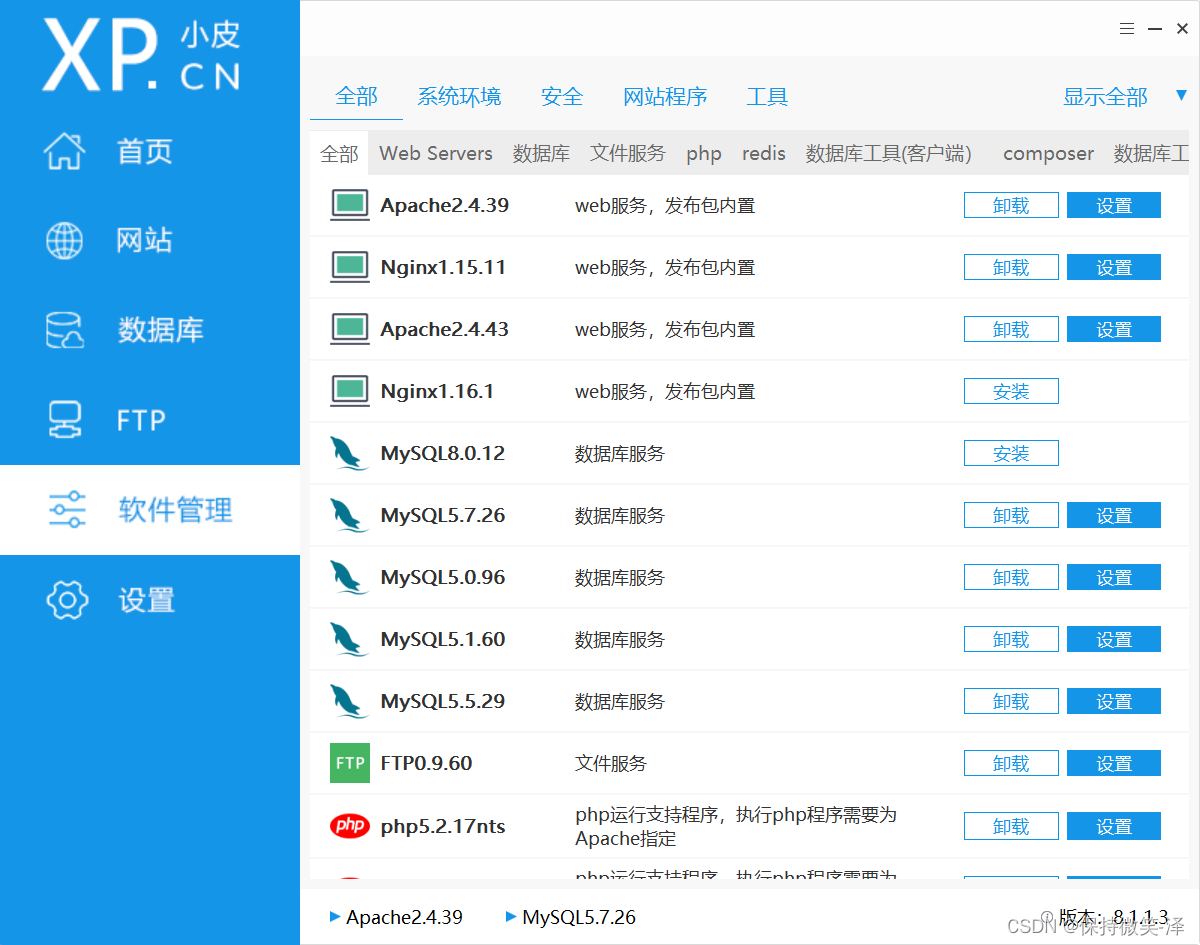
Task: Switch to the 工具 tab
Action: (767, 97)
